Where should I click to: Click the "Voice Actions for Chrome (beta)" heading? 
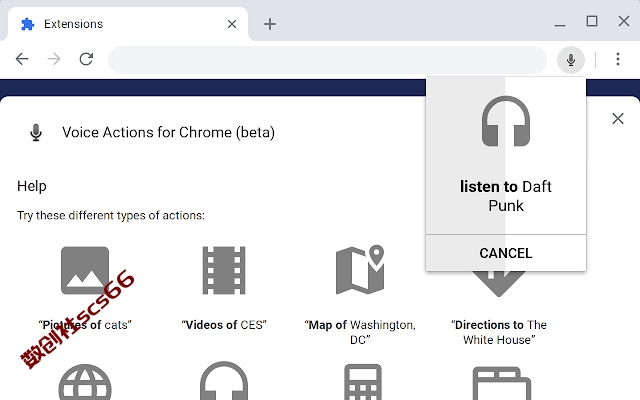pos(168,133)
